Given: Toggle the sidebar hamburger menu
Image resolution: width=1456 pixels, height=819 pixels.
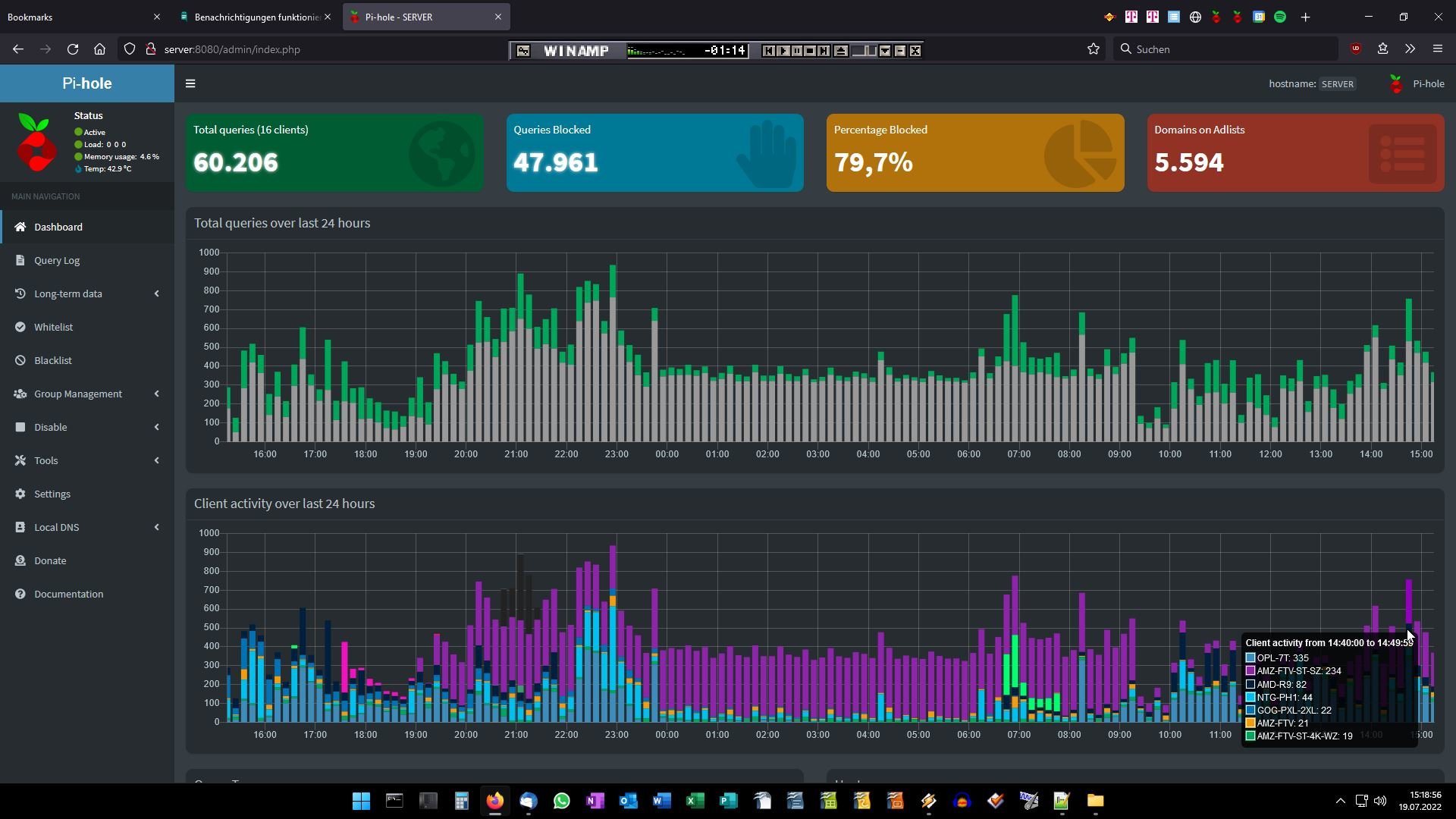Looking at the screenshot, I should 190,83.
